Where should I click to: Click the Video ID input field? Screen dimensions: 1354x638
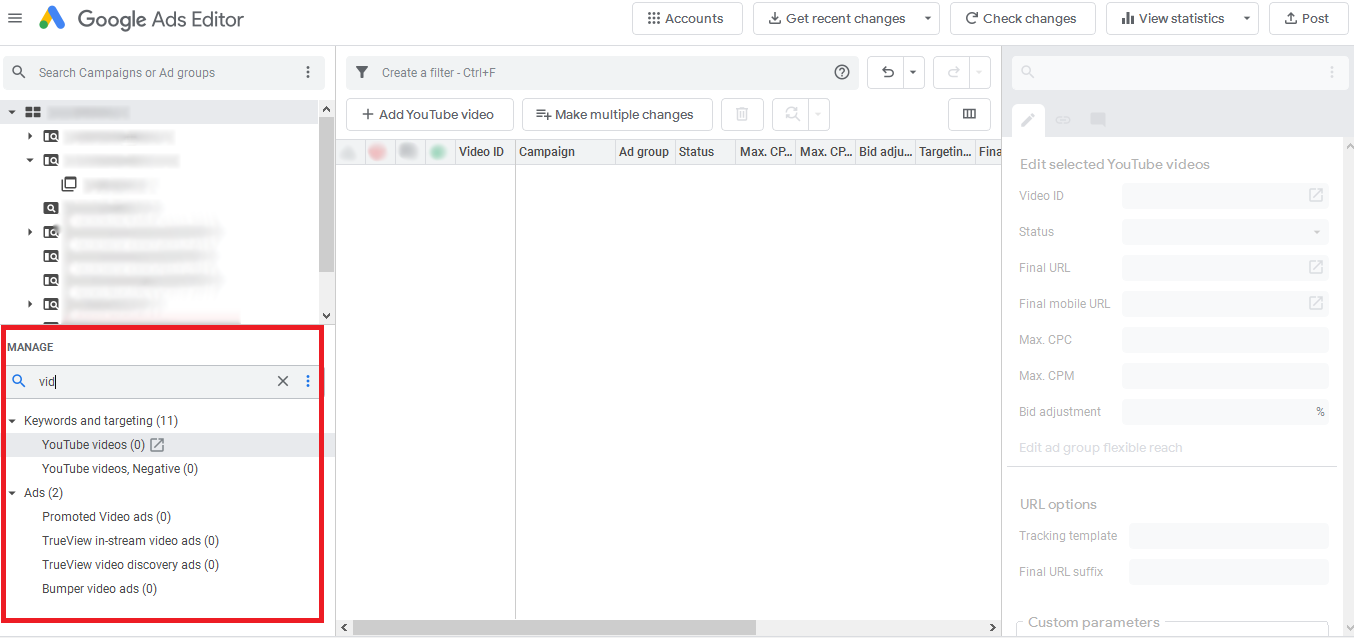pos(1225,196)
